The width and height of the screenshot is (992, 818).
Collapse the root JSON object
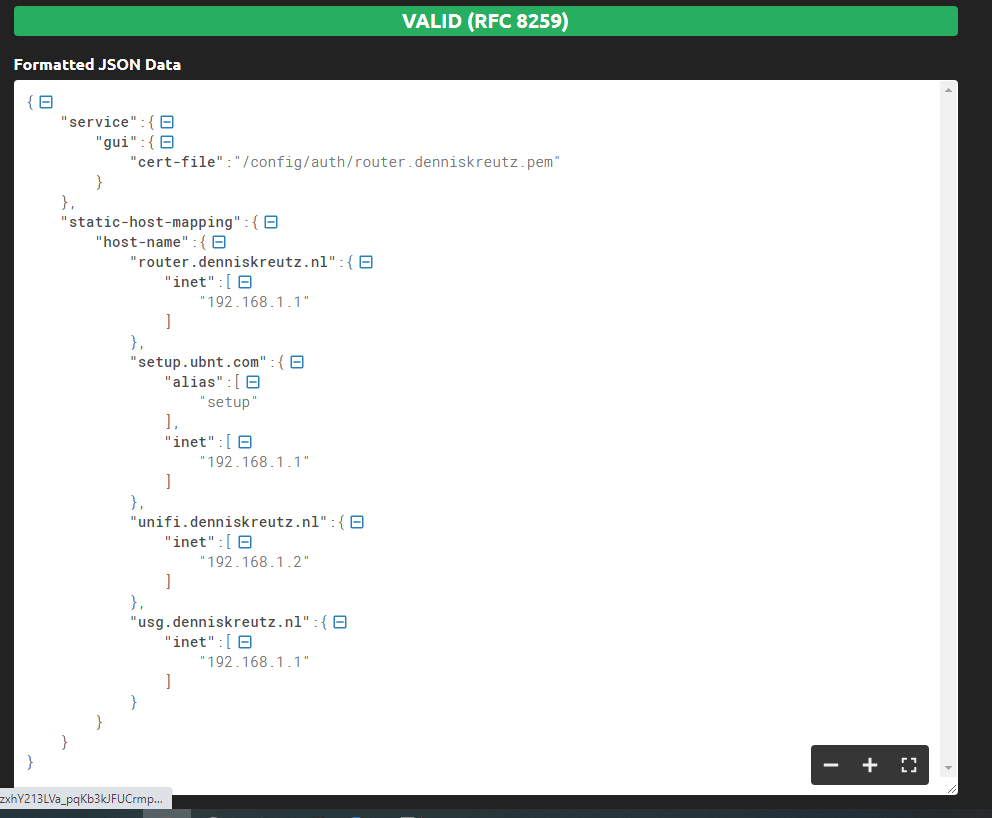coord(46,102)
